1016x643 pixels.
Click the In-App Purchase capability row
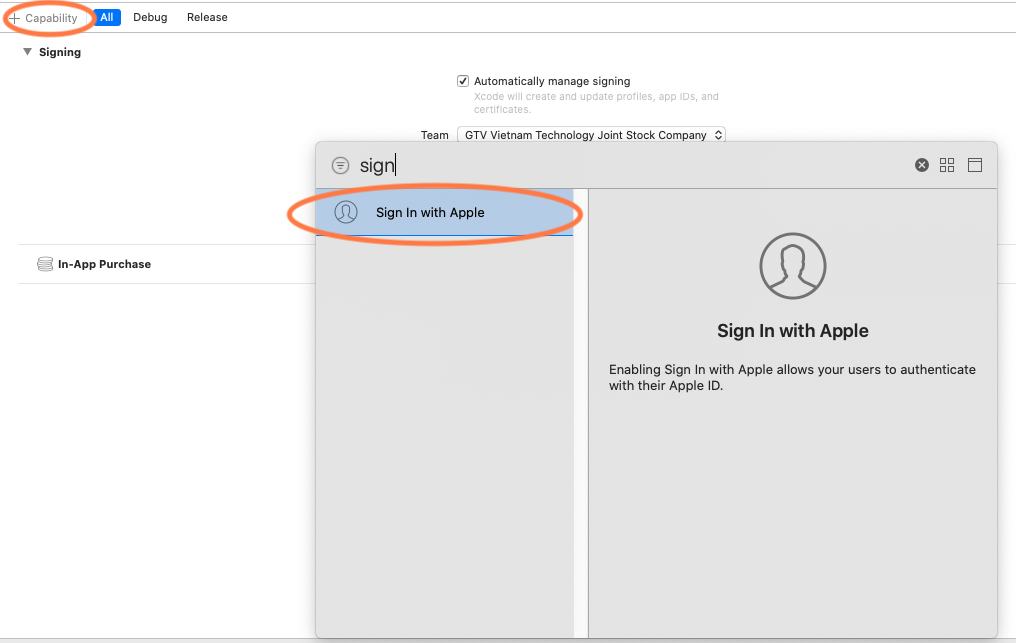click(167, 264)
